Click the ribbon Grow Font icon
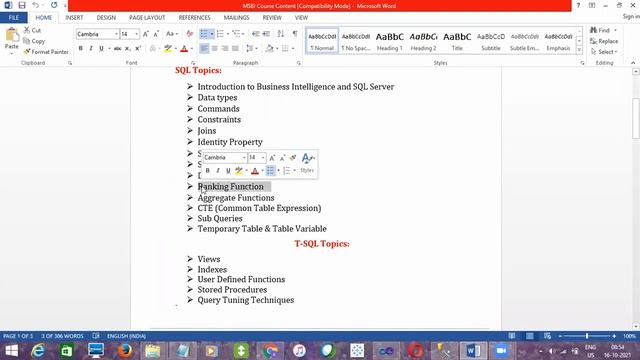 146,34
